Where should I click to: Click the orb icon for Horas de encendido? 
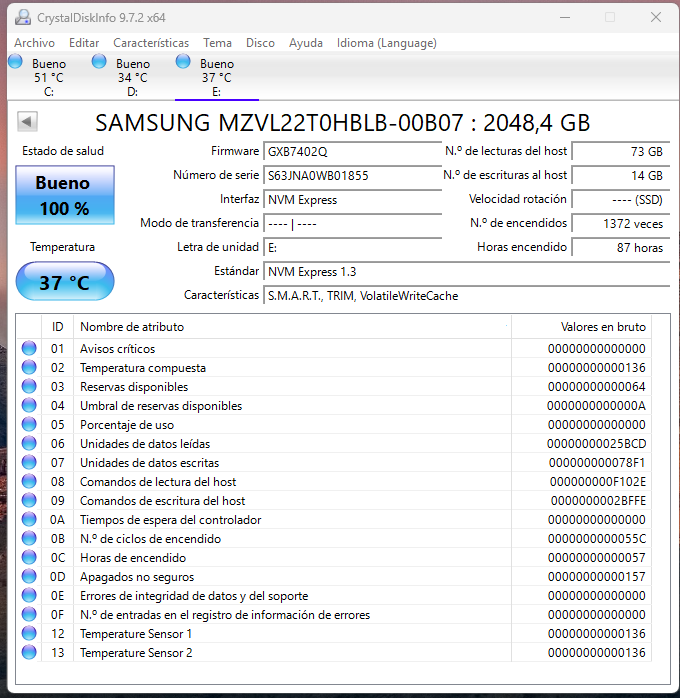tap(28, 558)
